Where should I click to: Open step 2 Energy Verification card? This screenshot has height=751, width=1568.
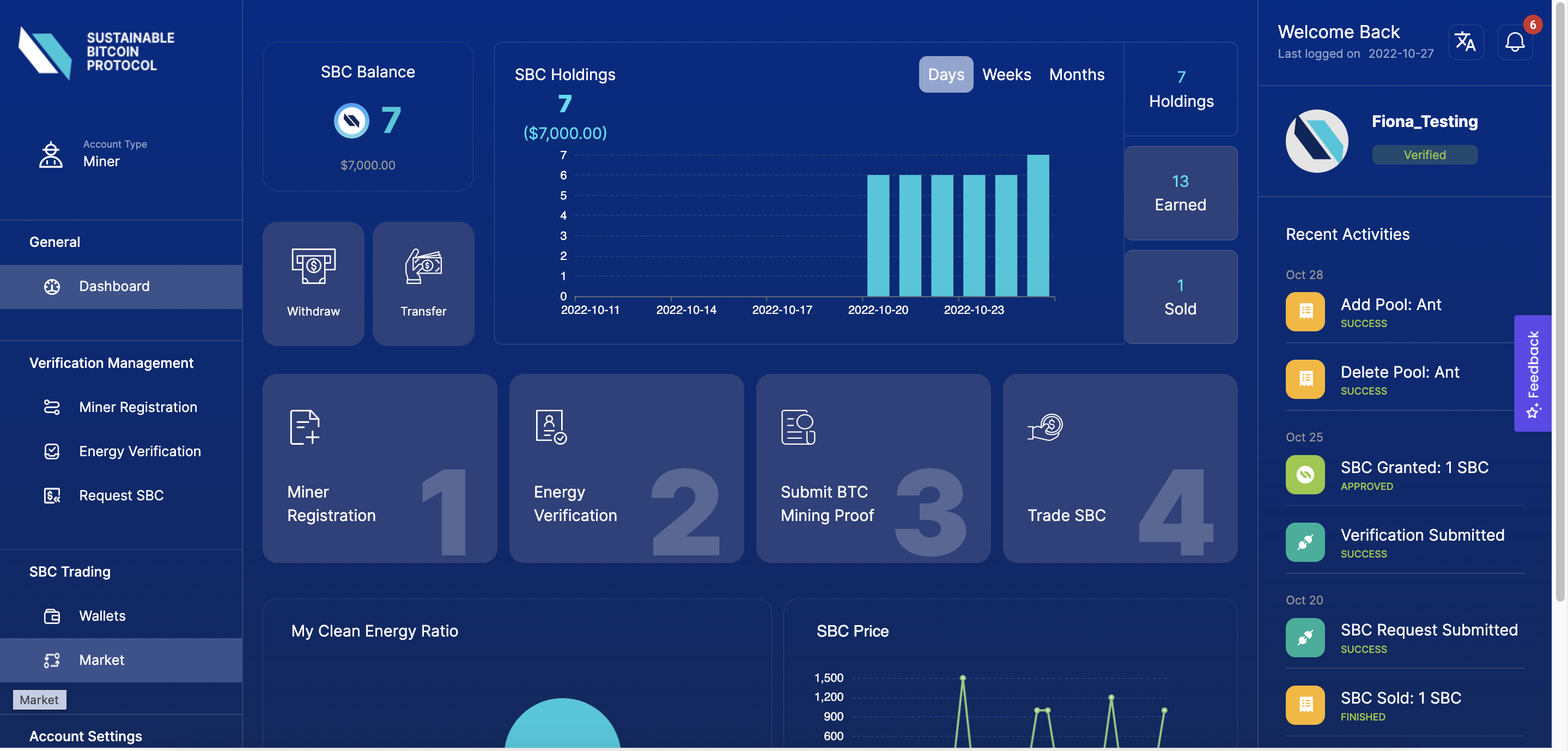627,468
